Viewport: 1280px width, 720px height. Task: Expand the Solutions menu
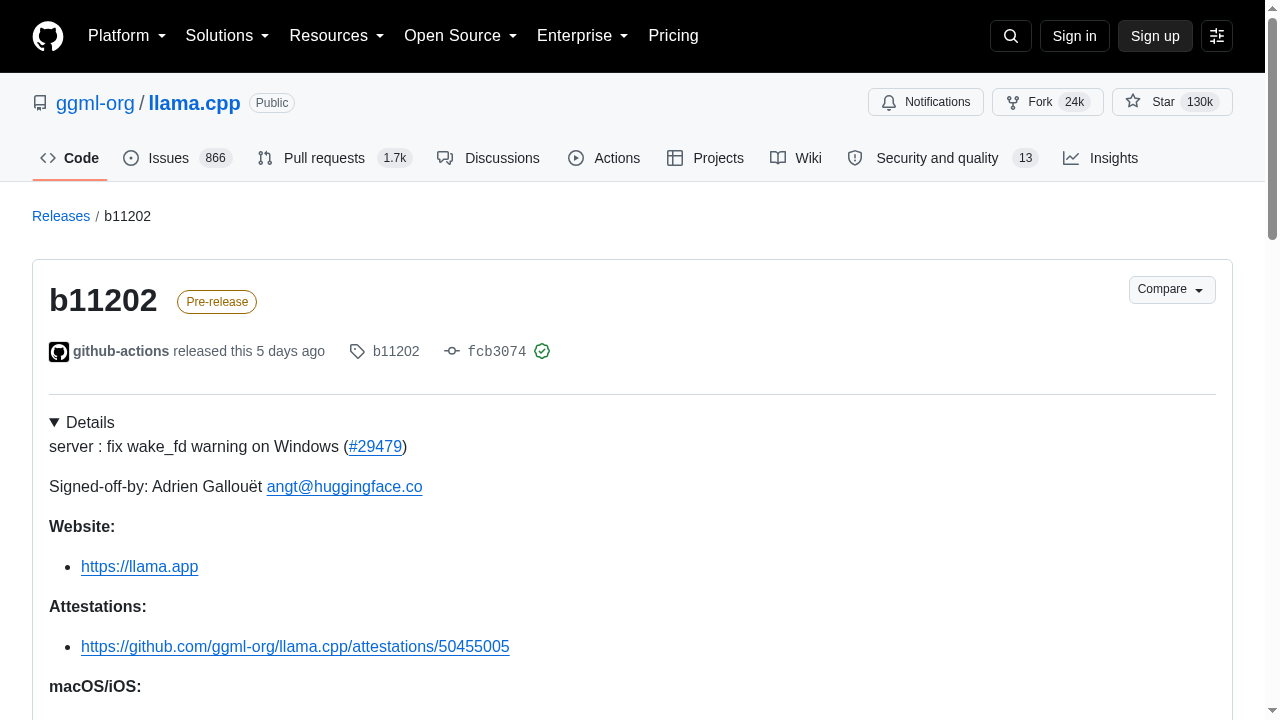228,36
